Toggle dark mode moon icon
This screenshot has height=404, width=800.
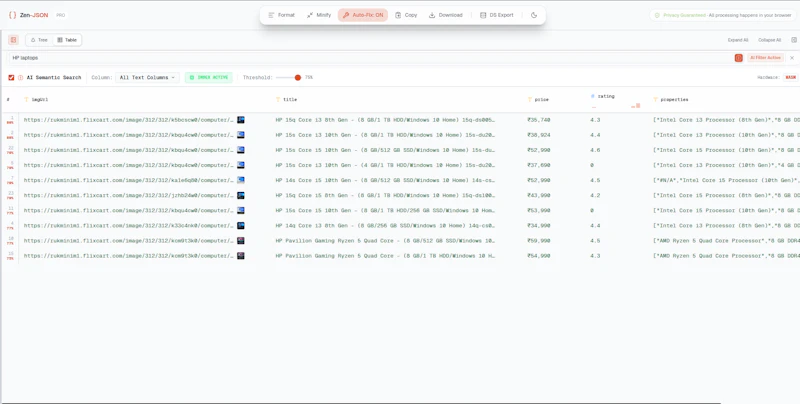tap(534, 15)
